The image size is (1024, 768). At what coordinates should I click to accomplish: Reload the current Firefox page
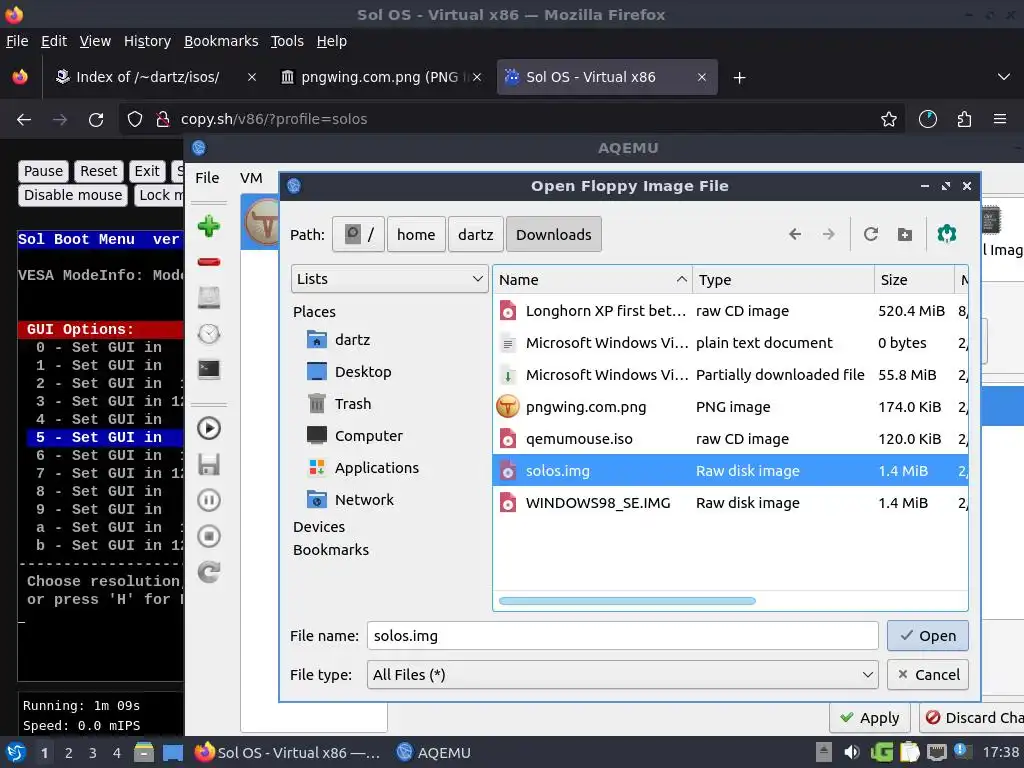pos(96,119)
